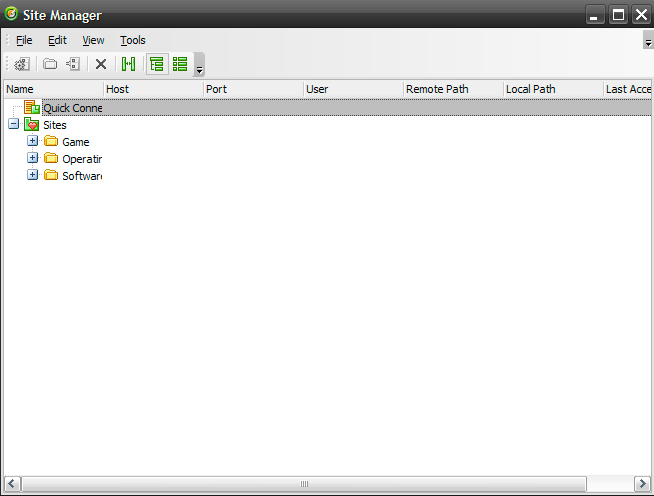The image size is (654, 496).
Task: Collapse the Sites tree node
Action: (13, 123)
